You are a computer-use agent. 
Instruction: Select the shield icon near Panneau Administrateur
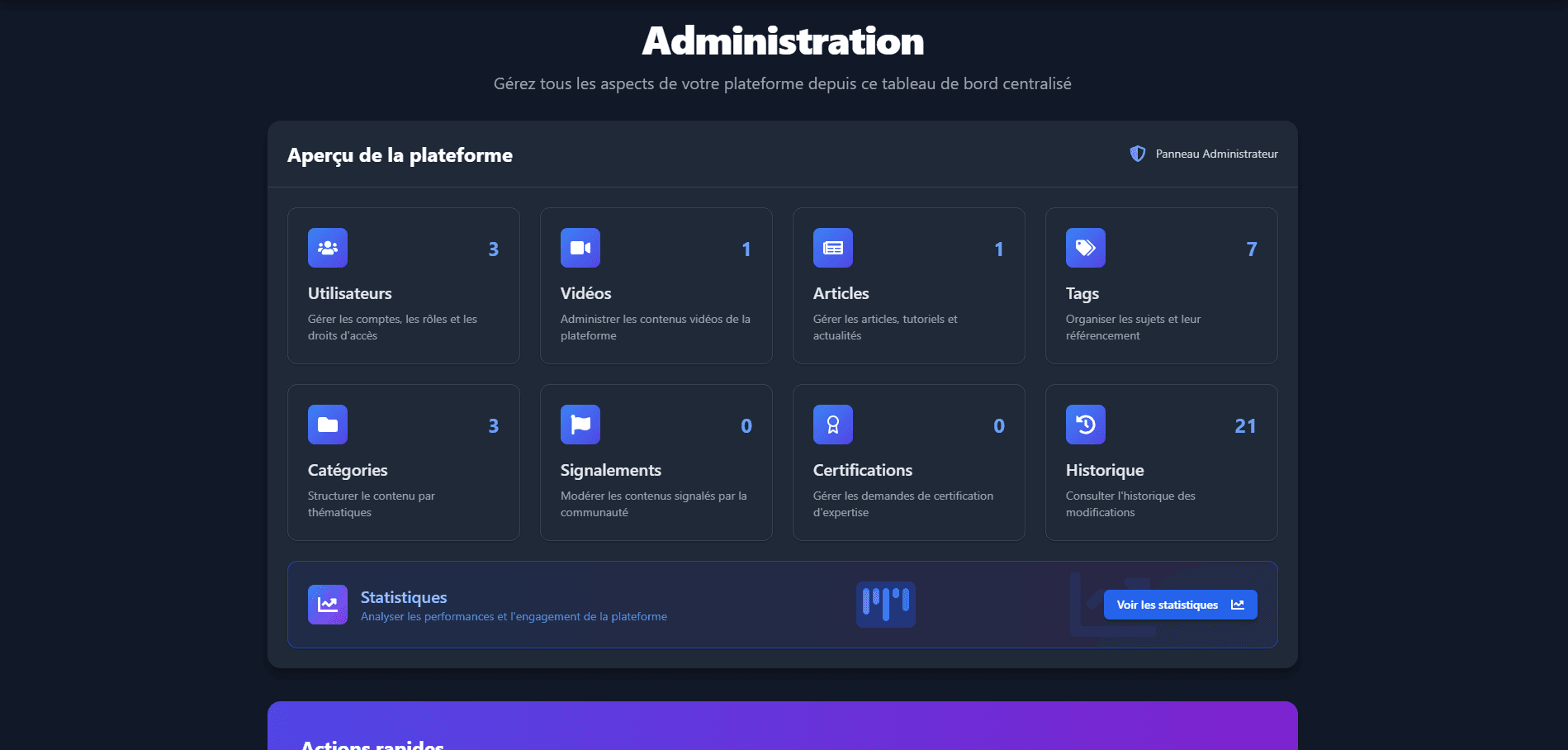(1138, 154)
